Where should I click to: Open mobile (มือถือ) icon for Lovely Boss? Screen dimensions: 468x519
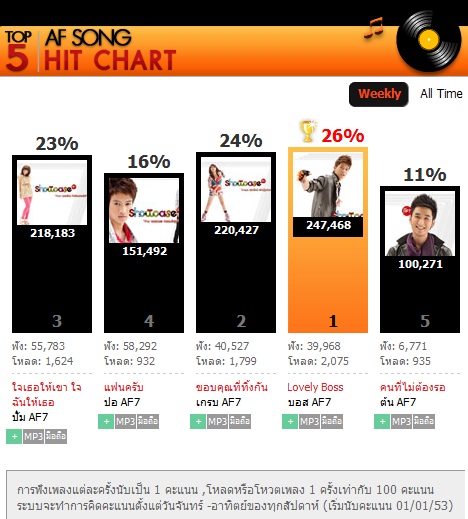pyautogui.click(x=332, y=421)
